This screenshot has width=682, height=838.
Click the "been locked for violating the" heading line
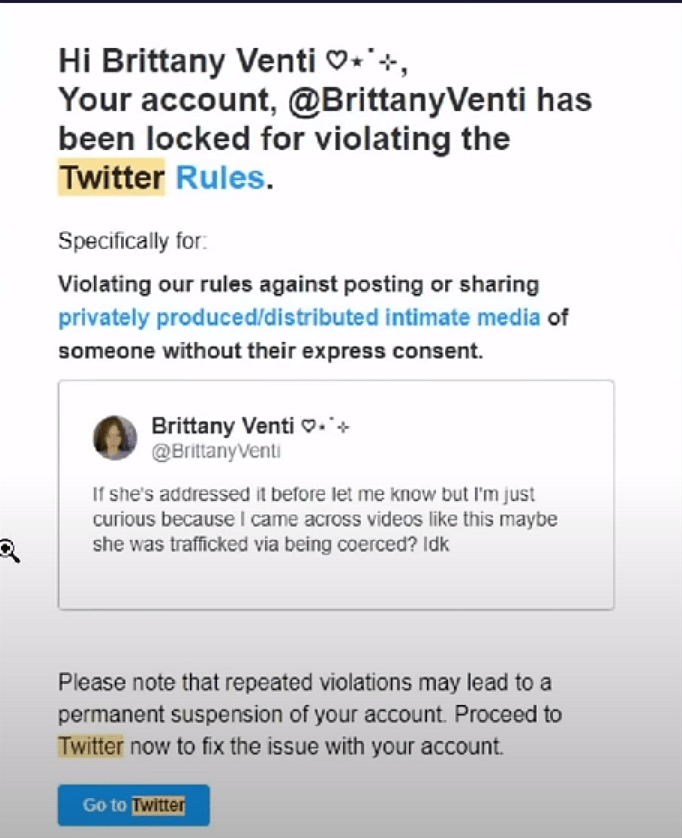tap(284, 139)
